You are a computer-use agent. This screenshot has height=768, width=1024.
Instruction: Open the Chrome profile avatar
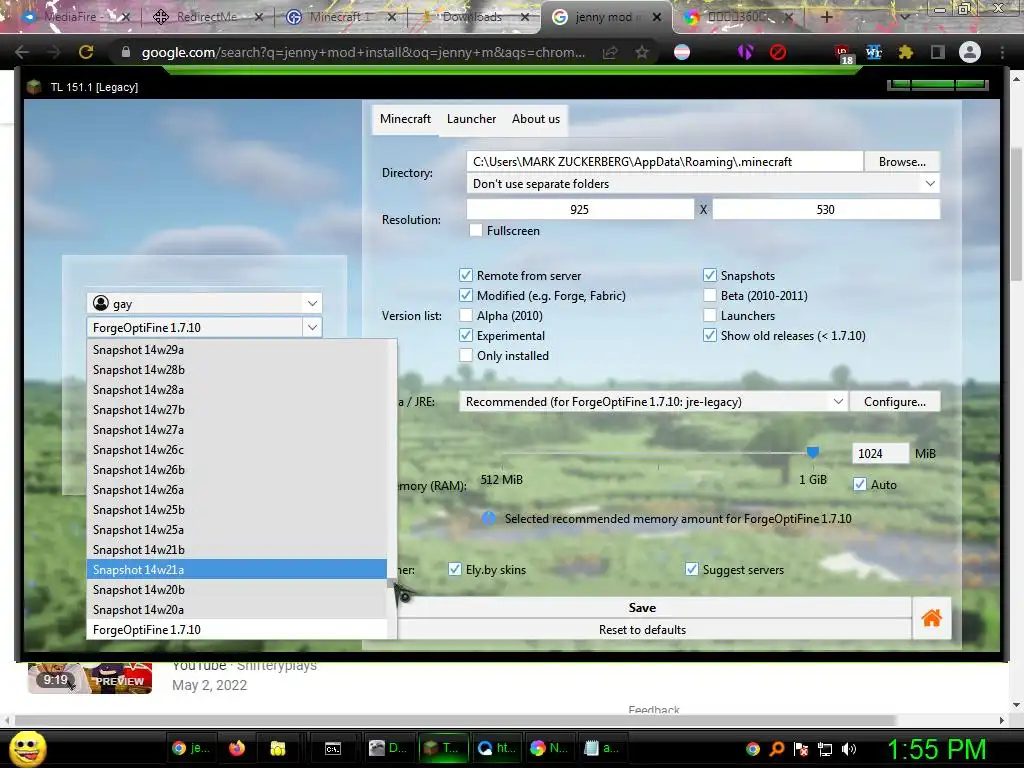click(969, 52)
